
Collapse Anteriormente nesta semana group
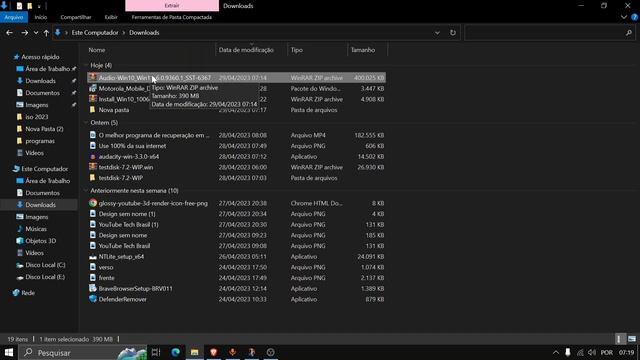point(86,191)
